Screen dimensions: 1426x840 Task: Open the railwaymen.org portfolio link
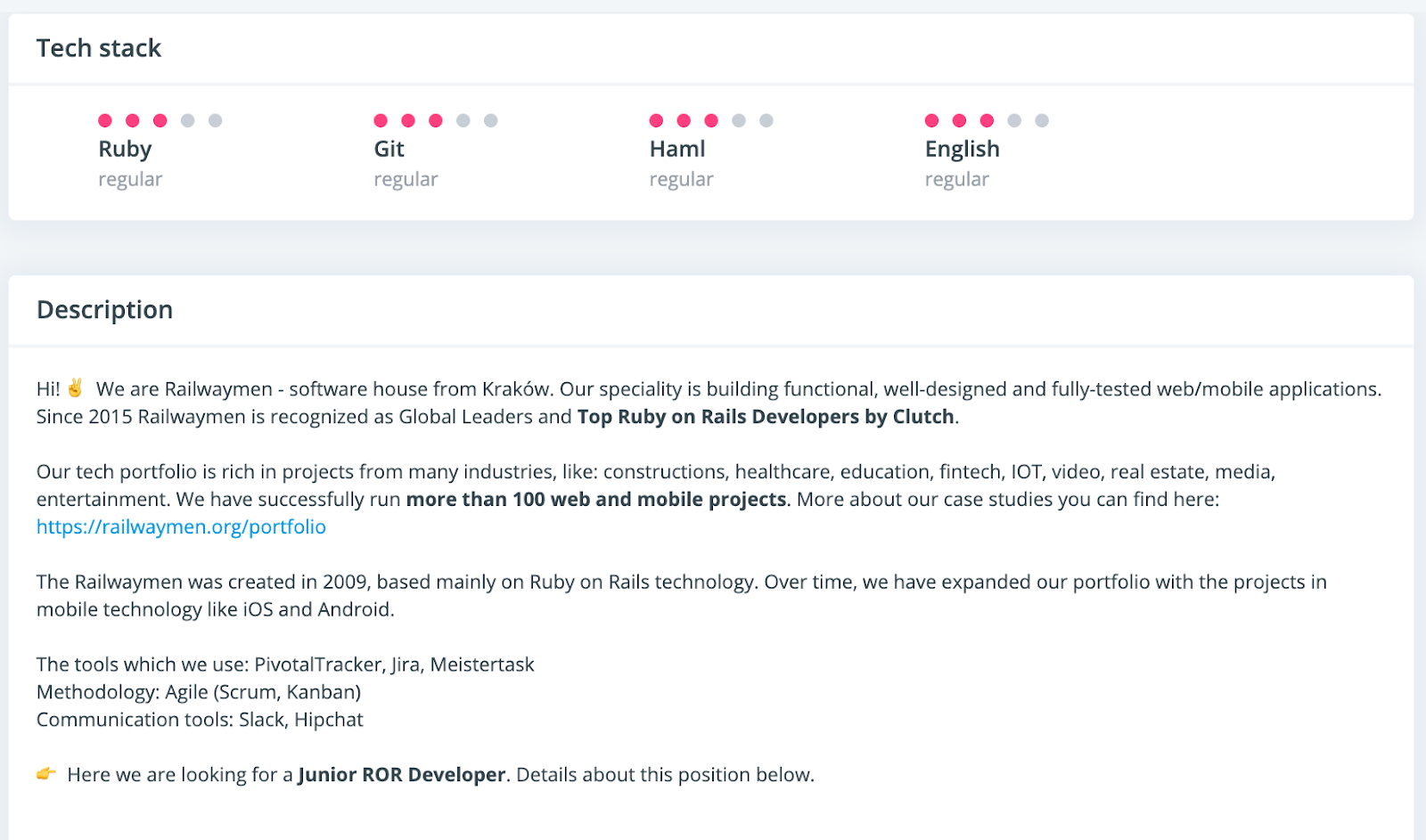[180, 526]
